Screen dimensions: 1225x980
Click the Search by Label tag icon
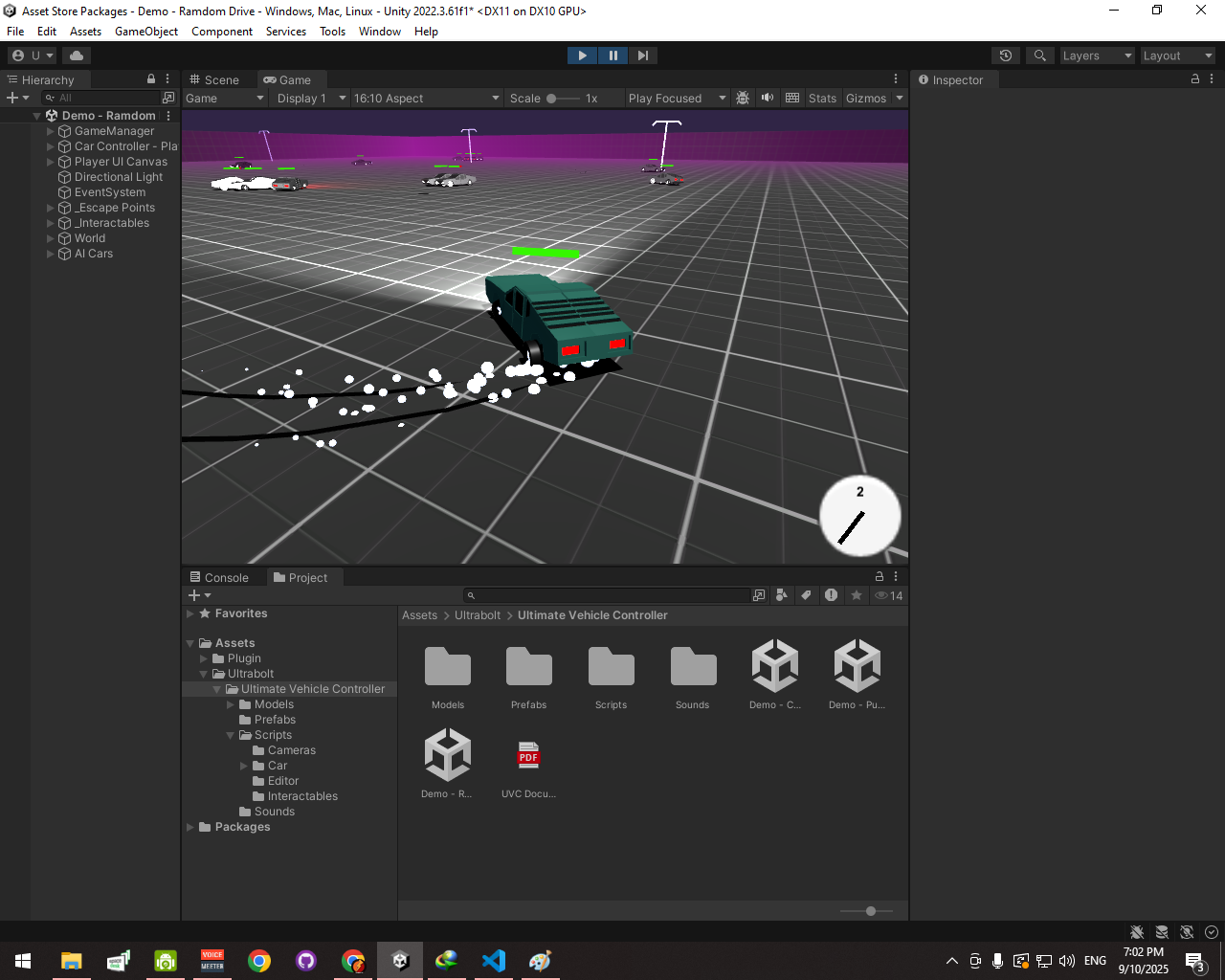point(806,595)
